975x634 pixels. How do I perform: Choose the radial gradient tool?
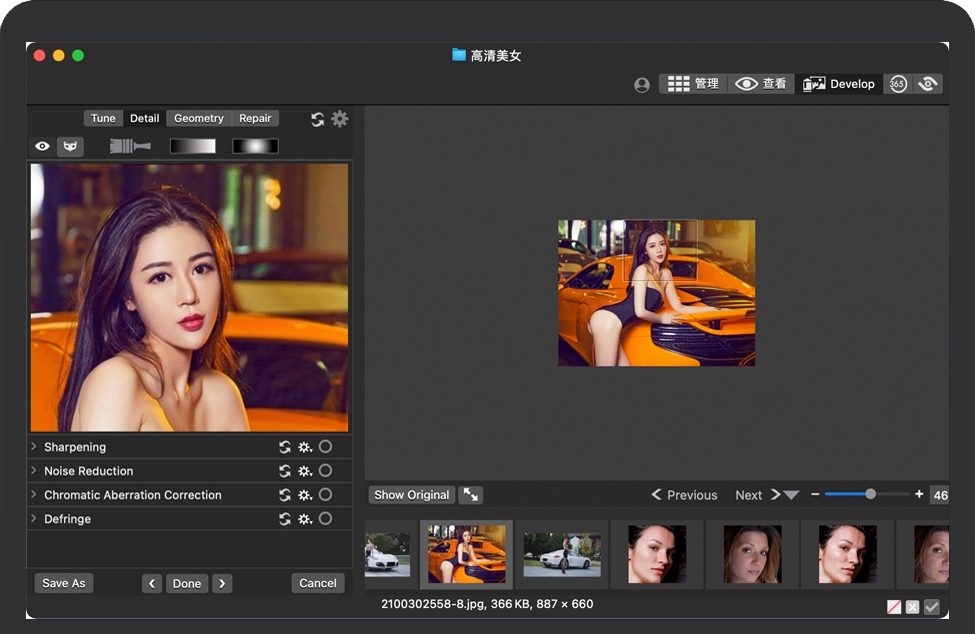pyautogui.click(x=255, y=146)
